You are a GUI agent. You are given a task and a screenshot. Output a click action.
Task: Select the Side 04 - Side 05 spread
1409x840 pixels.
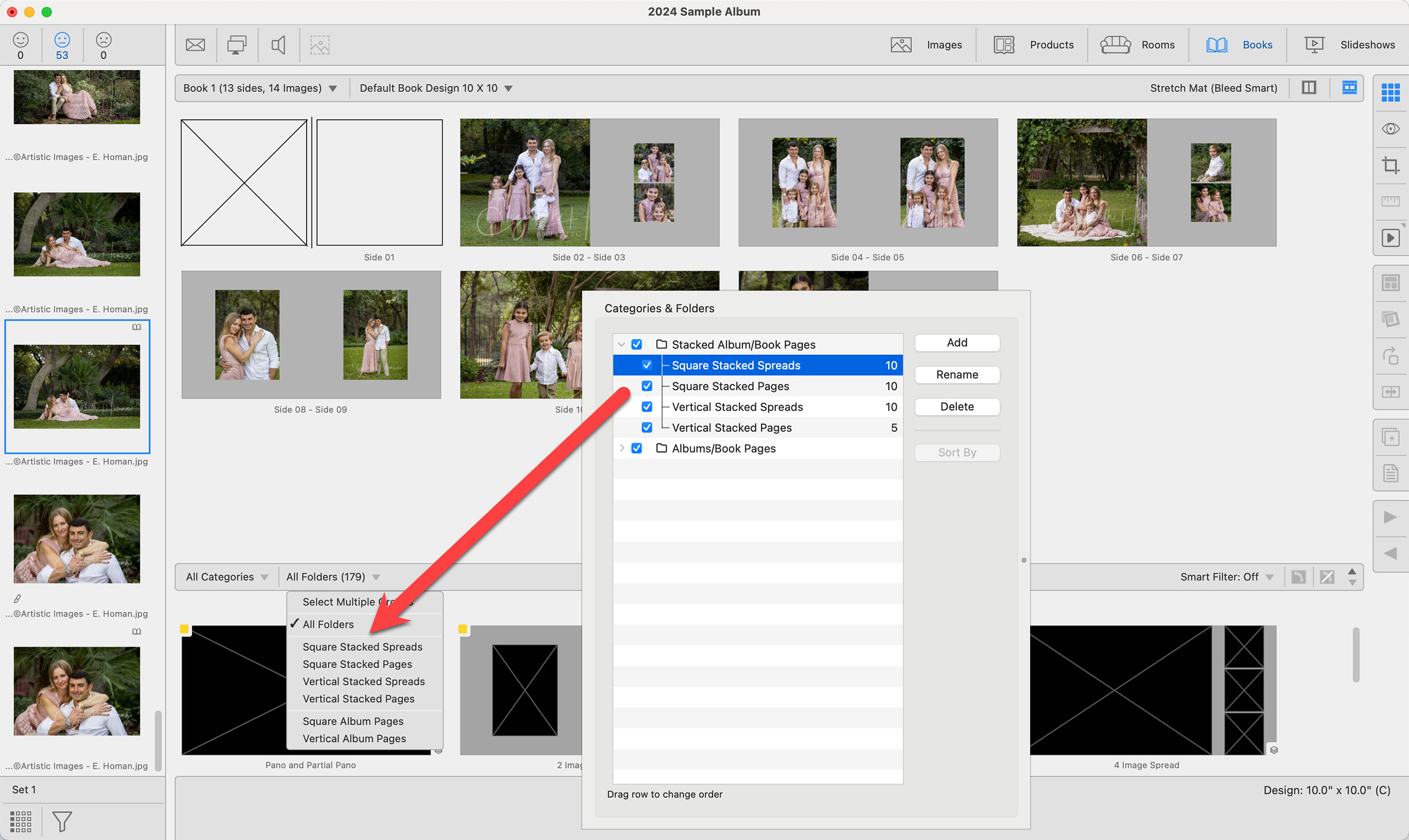pyautogui.click(x=868, y=183)
